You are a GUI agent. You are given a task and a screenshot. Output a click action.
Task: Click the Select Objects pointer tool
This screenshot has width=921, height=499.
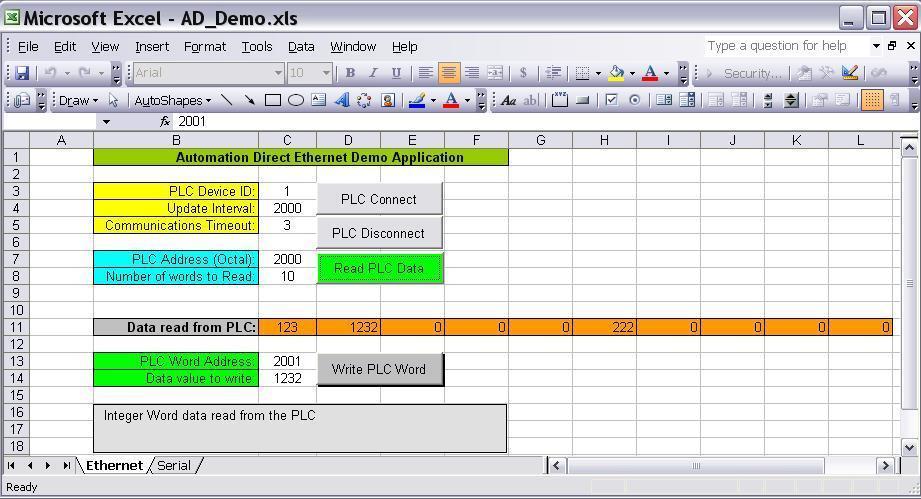tap(113, 100)
